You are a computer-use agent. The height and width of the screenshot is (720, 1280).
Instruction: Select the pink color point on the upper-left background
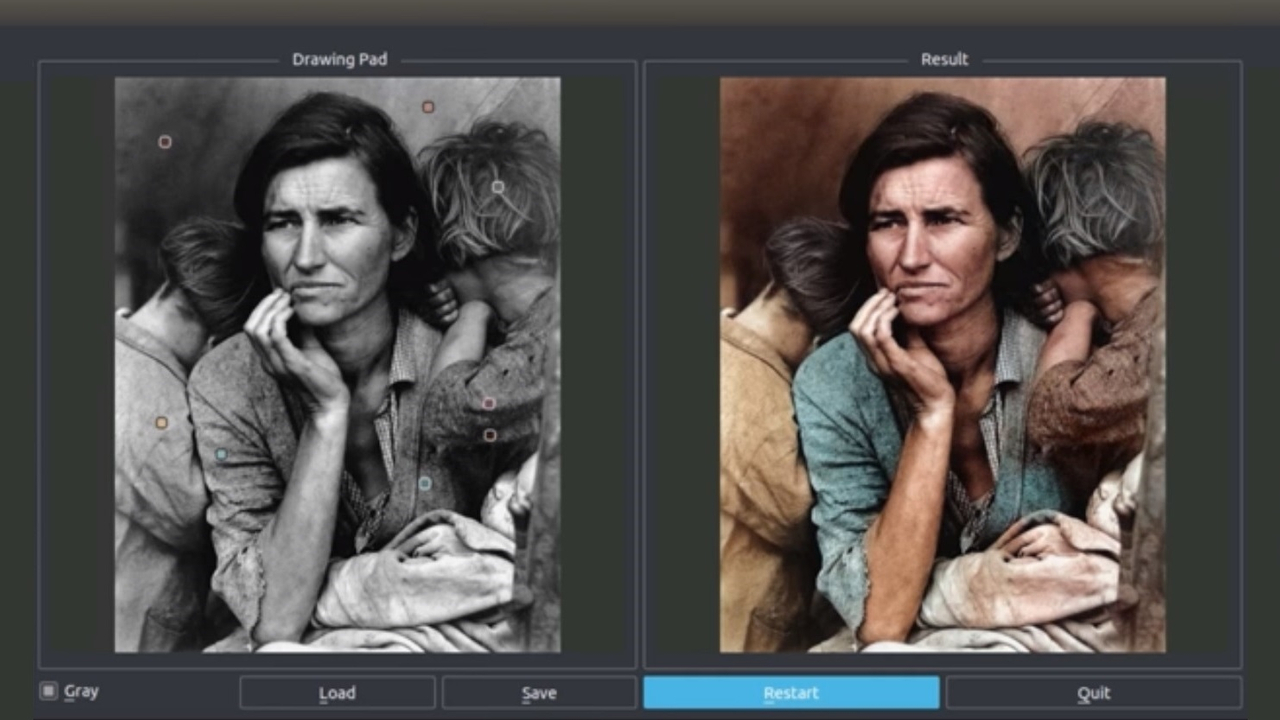[165, 142]
